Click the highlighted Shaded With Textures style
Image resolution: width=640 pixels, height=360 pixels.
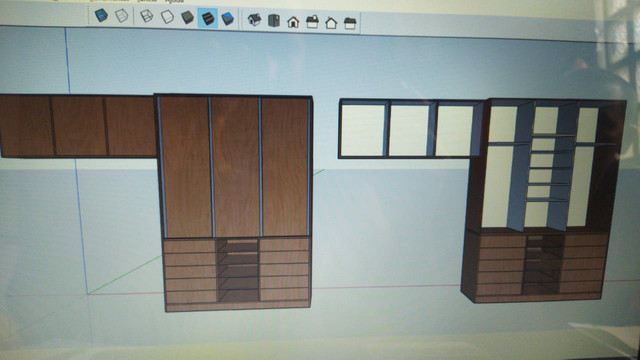click(x=208, y=18)
